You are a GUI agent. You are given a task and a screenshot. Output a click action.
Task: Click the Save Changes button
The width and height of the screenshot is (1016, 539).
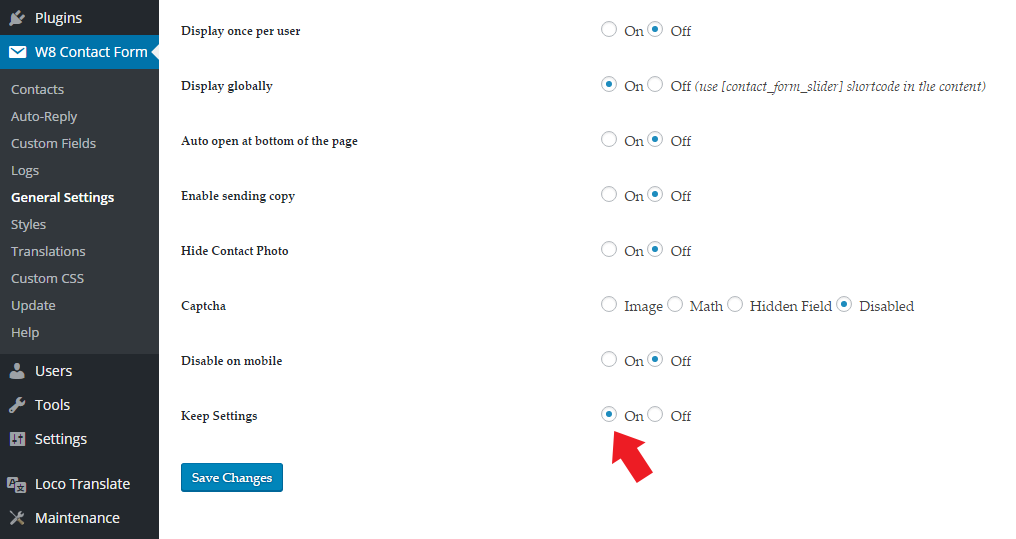pyautogui.click(x=232, y=477)
